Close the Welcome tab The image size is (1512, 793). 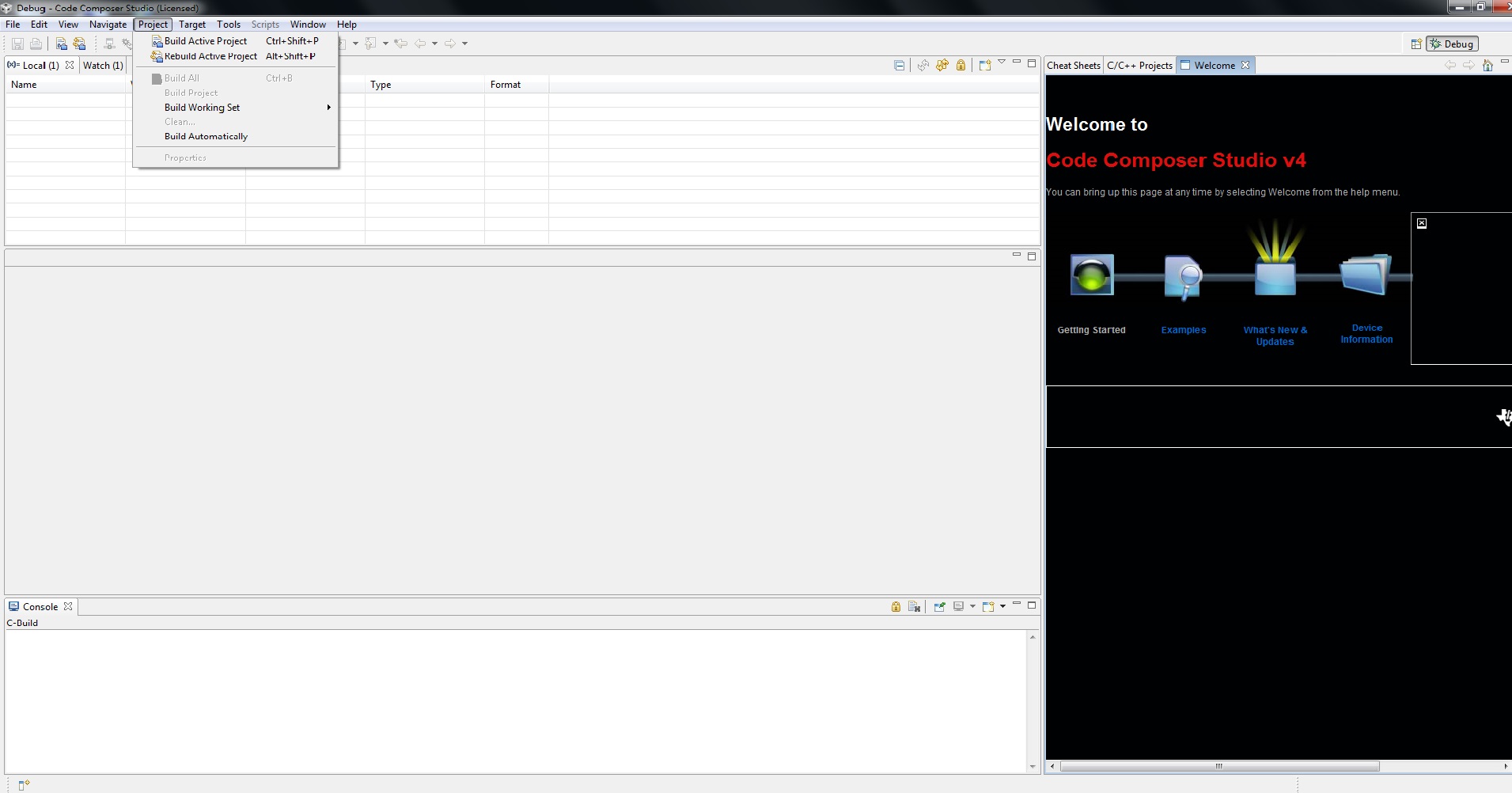tap(1245, 65)
